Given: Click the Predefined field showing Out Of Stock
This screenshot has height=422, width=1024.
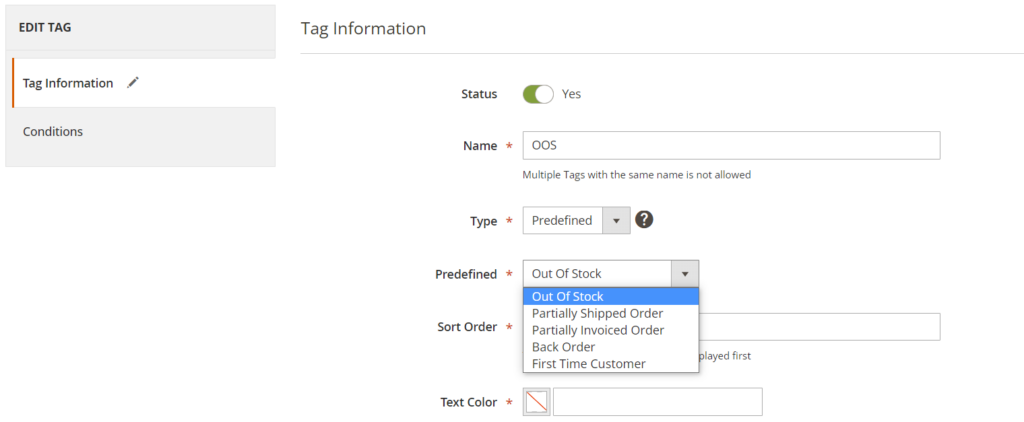Looking at the screenshot, I should 596,274.
